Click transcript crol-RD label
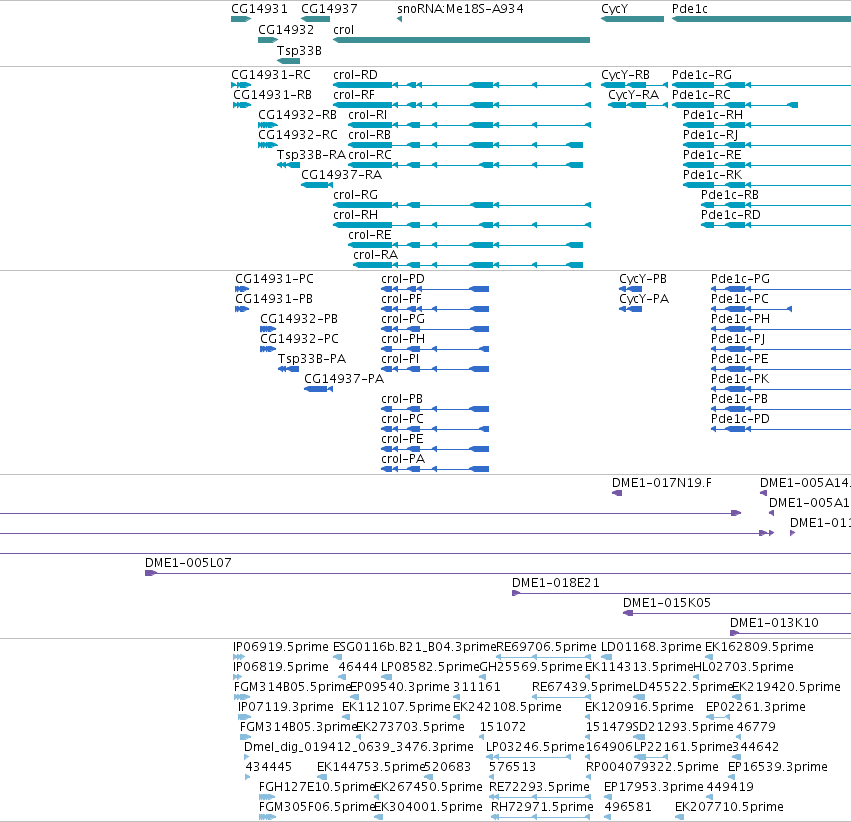 click(355, 75)
